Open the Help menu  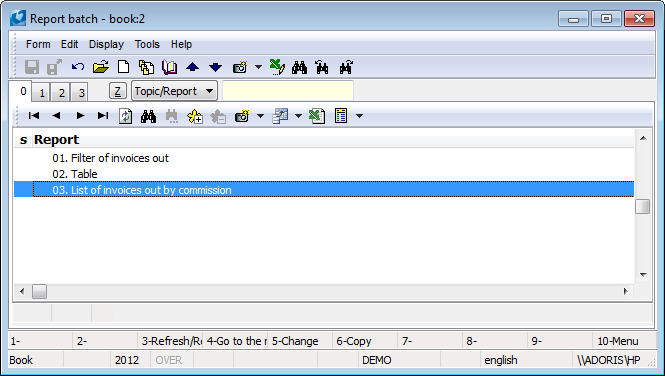(x=182, y=44)
